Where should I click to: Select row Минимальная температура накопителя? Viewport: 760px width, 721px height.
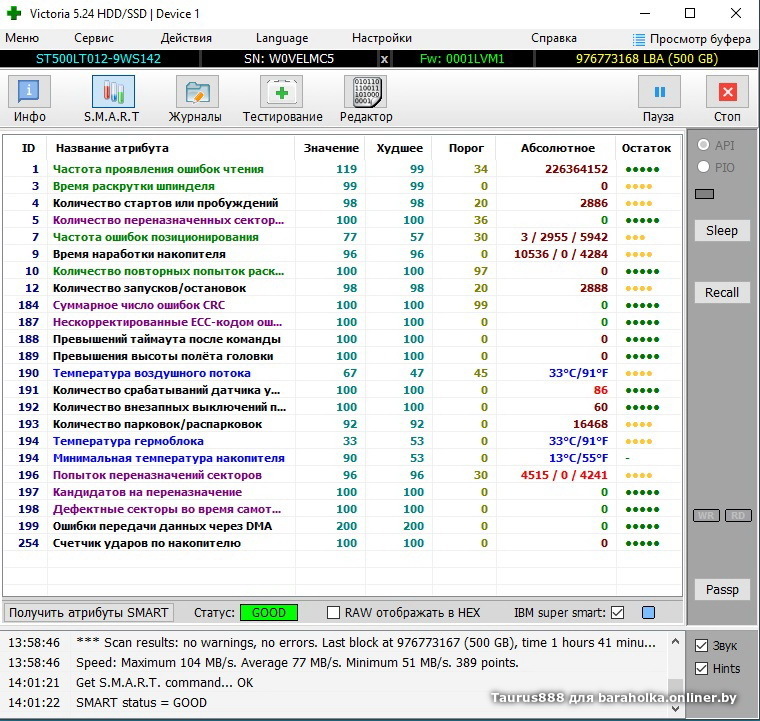pos(342,458)
